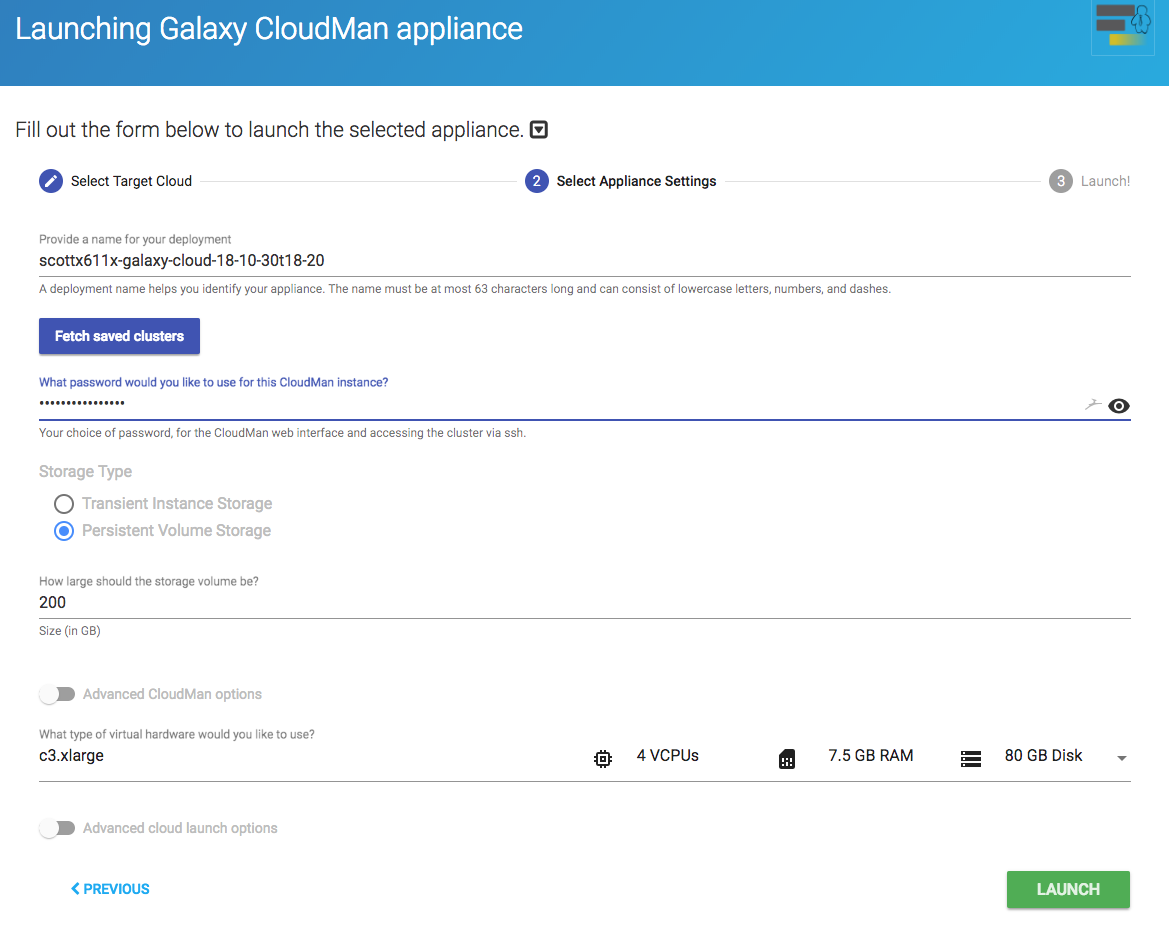This screenshot has width=1169, height=937.
Task: Click the Fetch saved clusters button
Action: pyautogui.click(x=119, y=336)
